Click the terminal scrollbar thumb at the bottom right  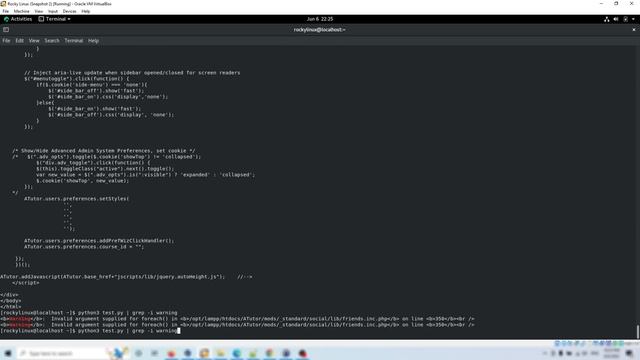[638, 331]
